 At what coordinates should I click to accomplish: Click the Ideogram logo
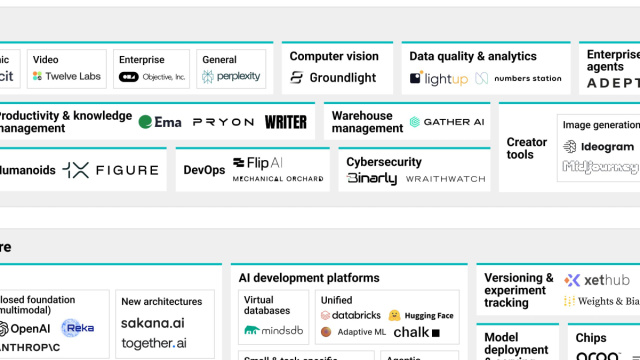[598, 147]
